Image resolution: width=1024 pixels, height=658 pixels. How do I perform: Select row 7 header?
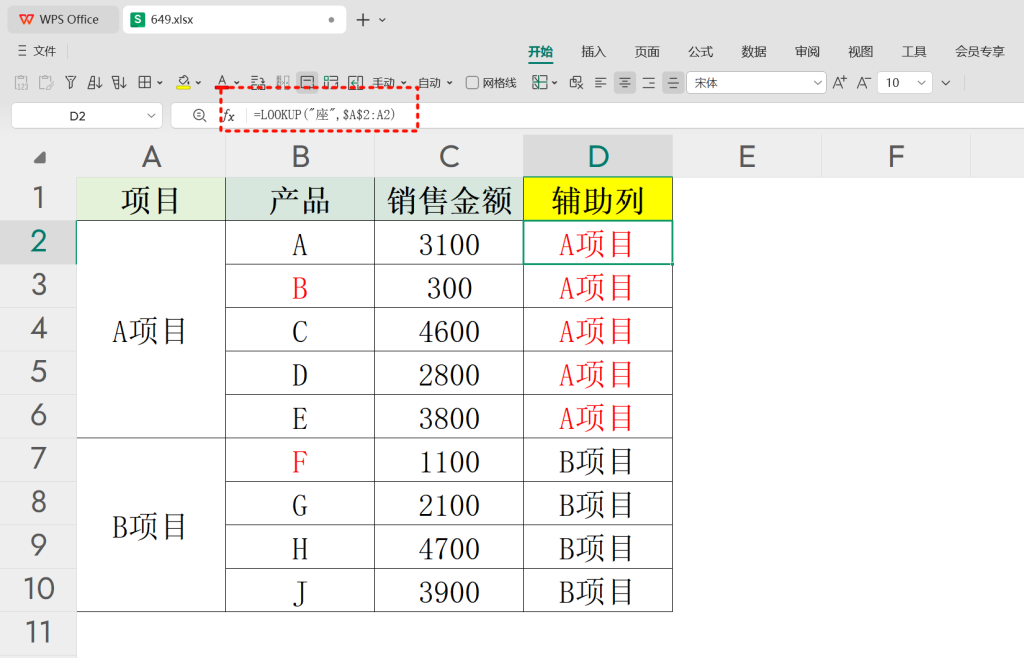pyautogui.click(x=39, y=460)
